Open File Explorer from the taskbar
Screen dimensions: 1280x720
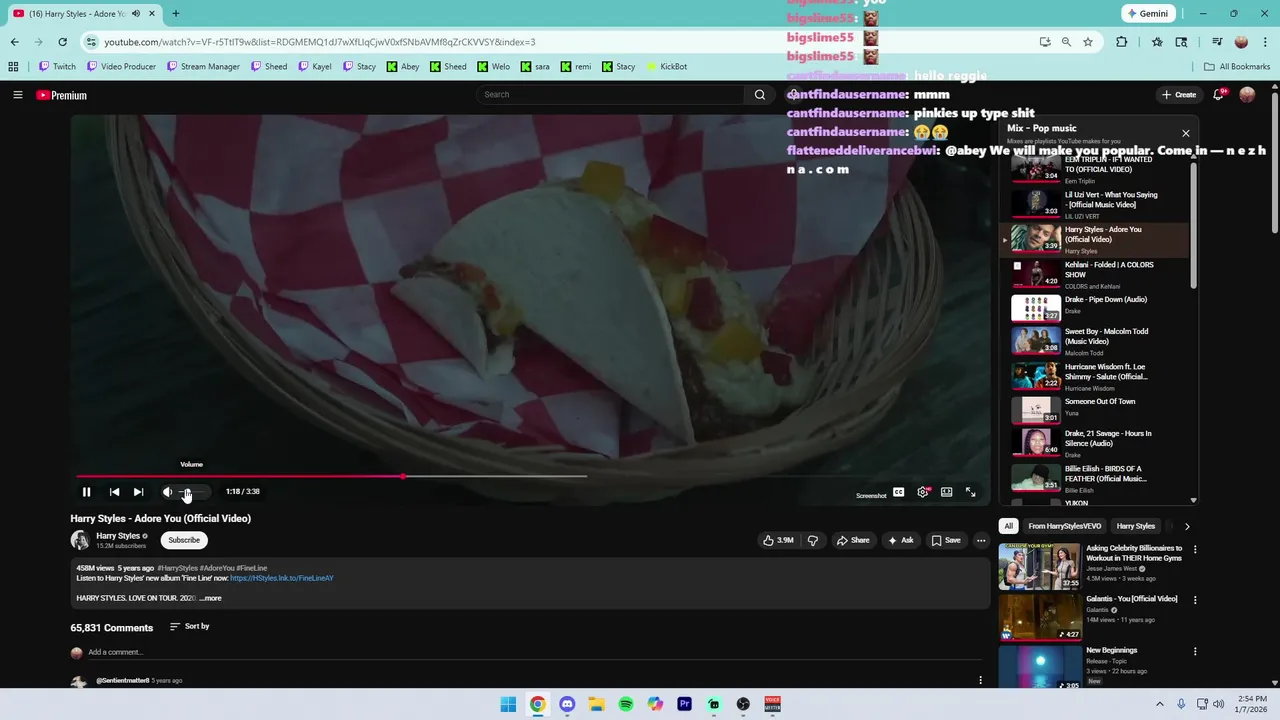point(596,704)
